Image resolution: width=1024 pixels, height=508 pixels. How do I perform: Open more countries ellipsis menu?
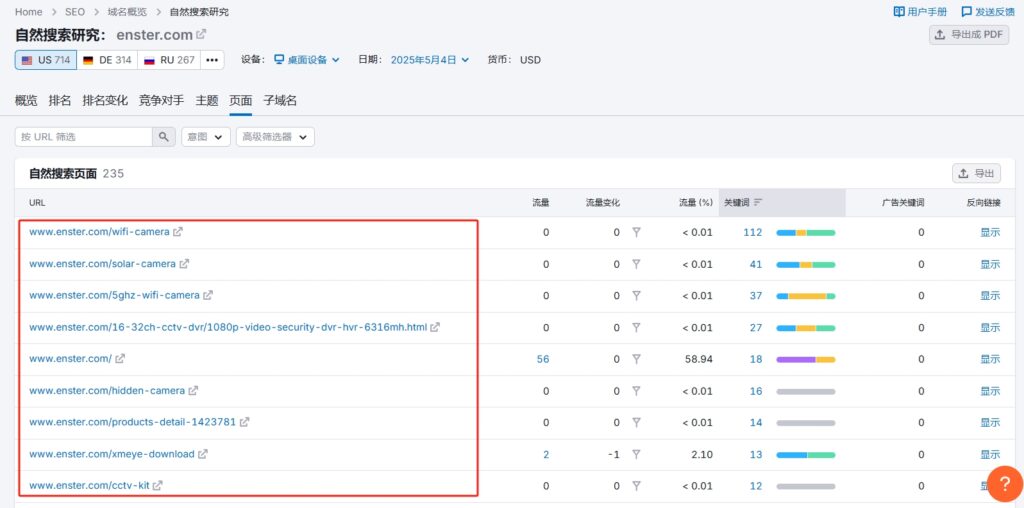[x=212, y=60]
